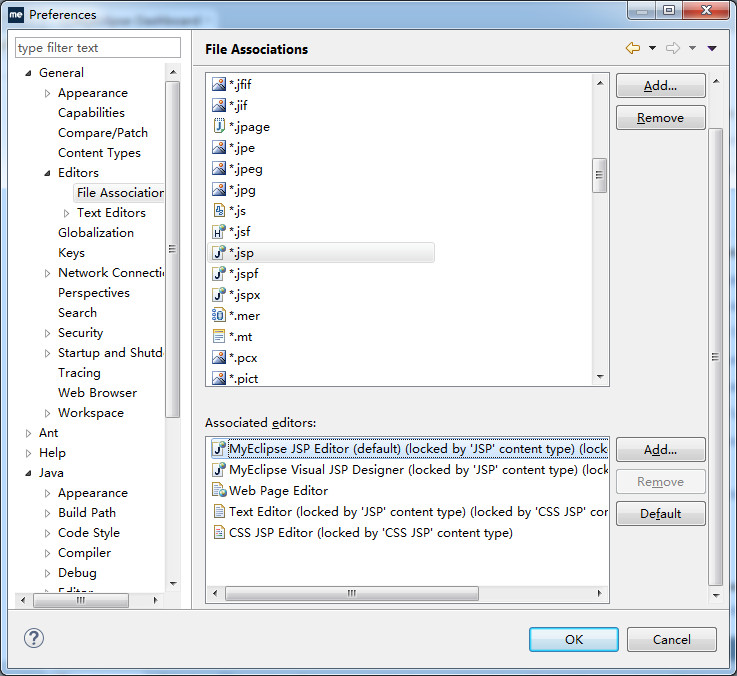Open the back history dropdown arrow

click(652, 48)
